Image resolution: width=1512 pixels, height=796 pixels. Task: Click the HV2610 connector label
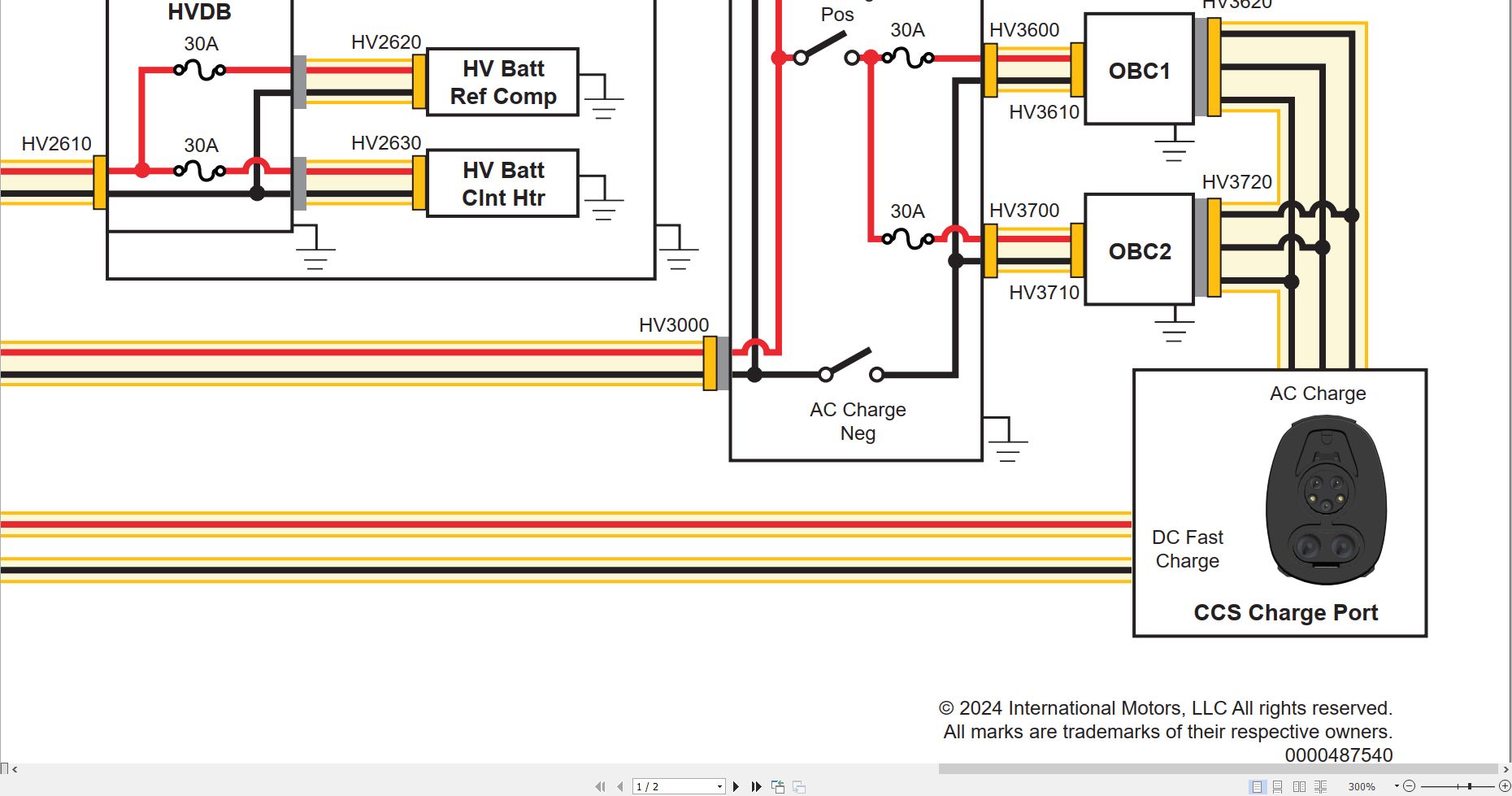(56, 144)
